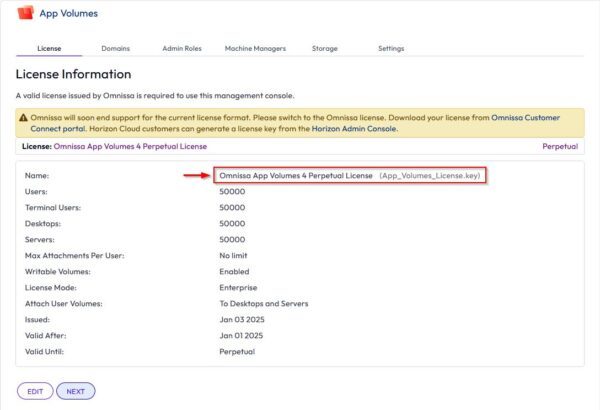Click the 'Users:' label
600x410 pixels.
[x=36, y=191]
